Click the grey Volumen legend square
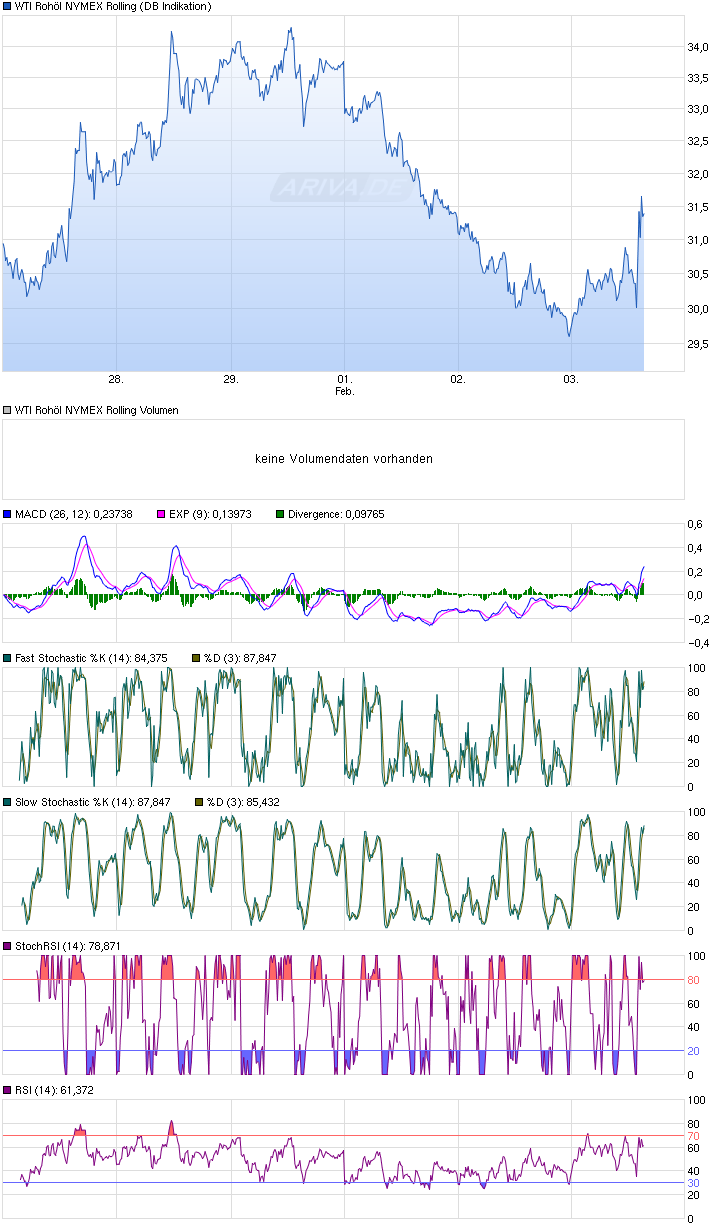The width and height of the screenshot is (726, 1228). [x=7, y=410]
